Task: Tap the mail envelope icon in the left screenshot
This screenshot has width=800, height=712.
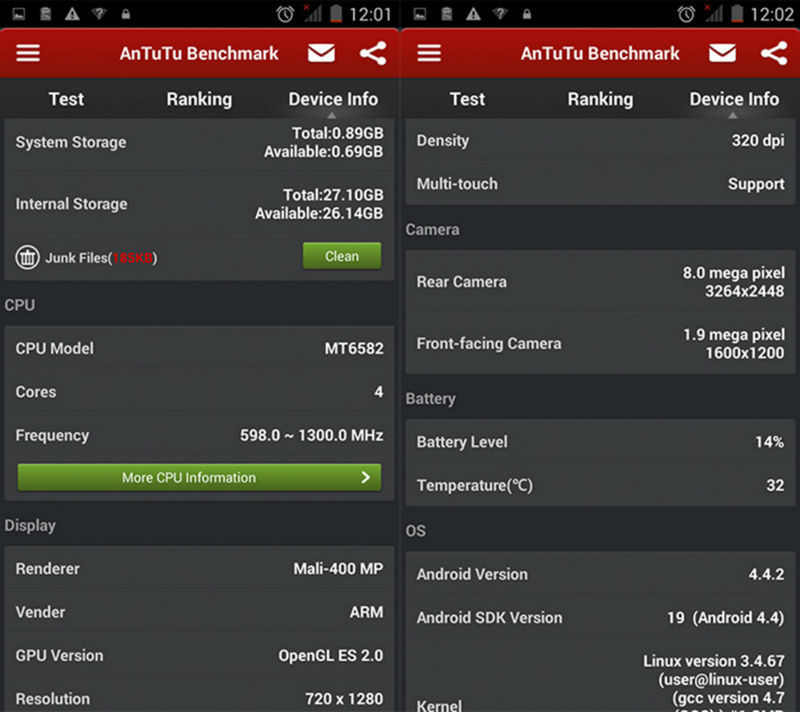Action: [321, 53]
